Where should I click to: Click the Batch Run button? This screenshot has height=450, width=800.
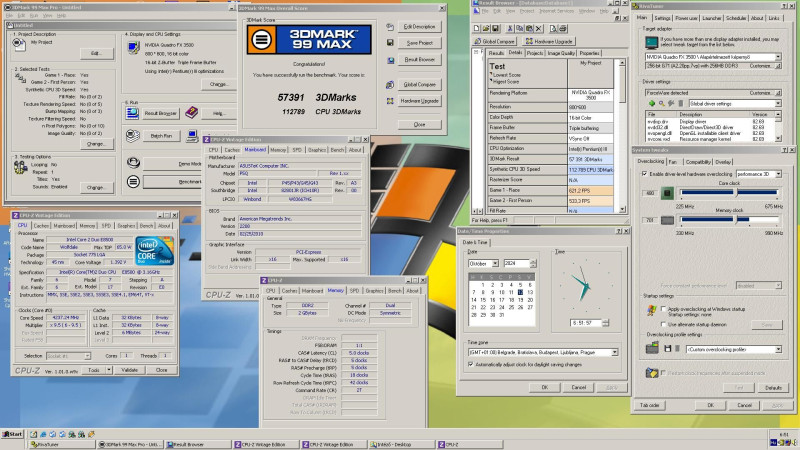point(161,136)
